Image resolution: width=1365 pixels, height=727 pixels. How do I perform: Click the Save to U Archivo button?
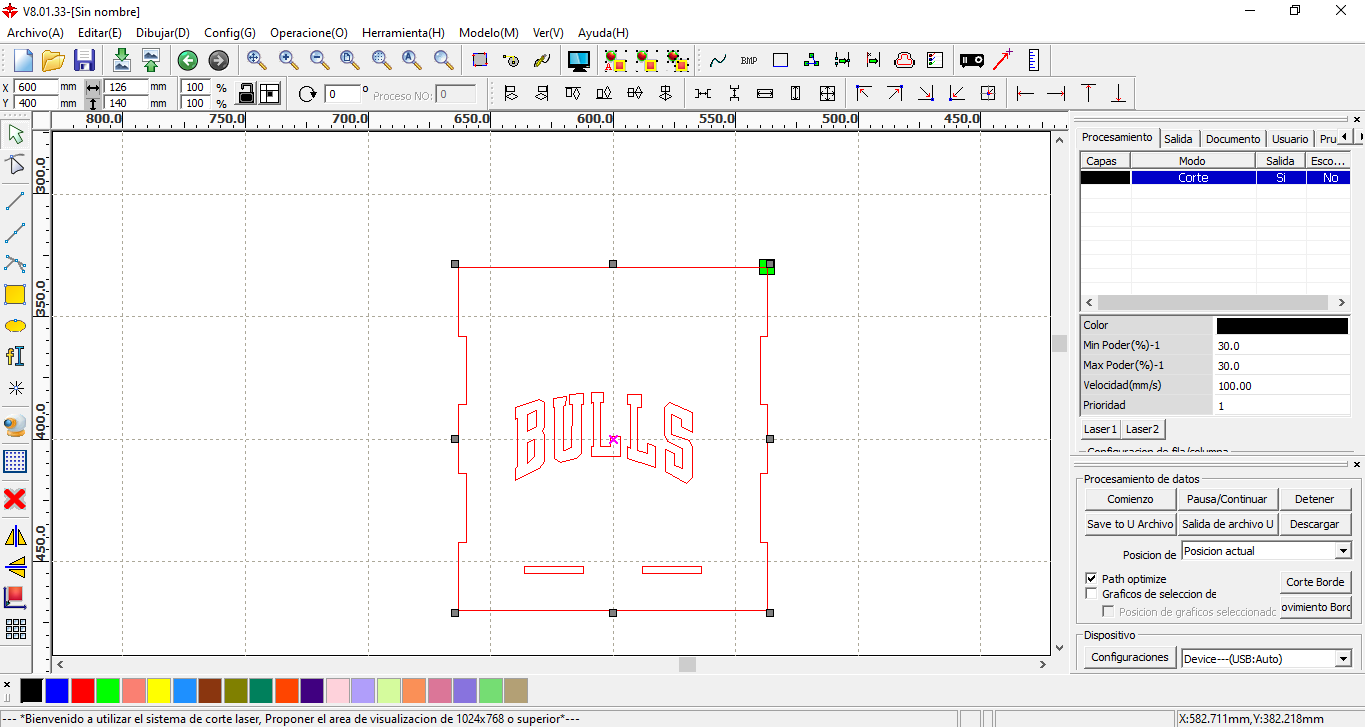pyautogui.click(x=1130, y=524)
